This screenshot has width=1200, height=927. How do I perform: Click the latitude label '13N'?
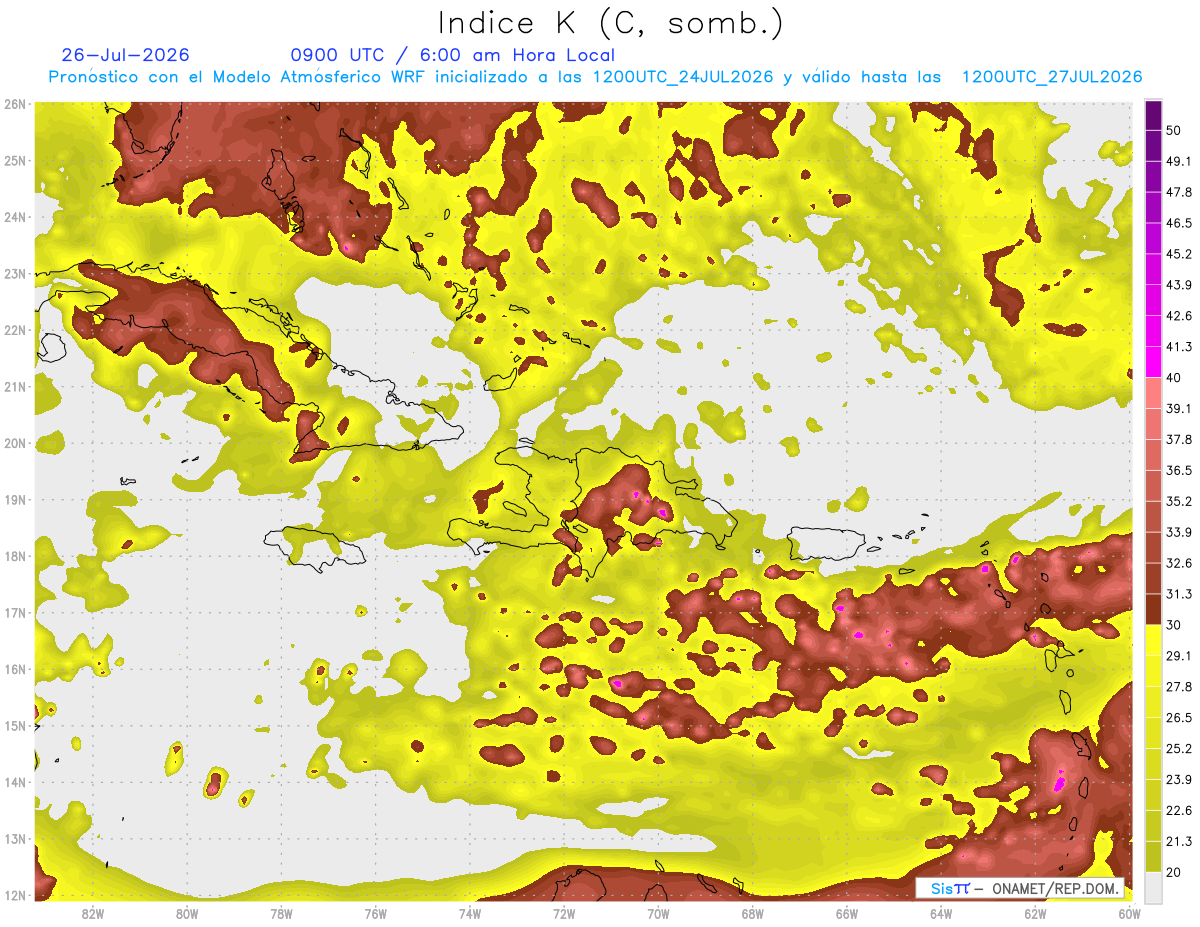tap(14, 839)
